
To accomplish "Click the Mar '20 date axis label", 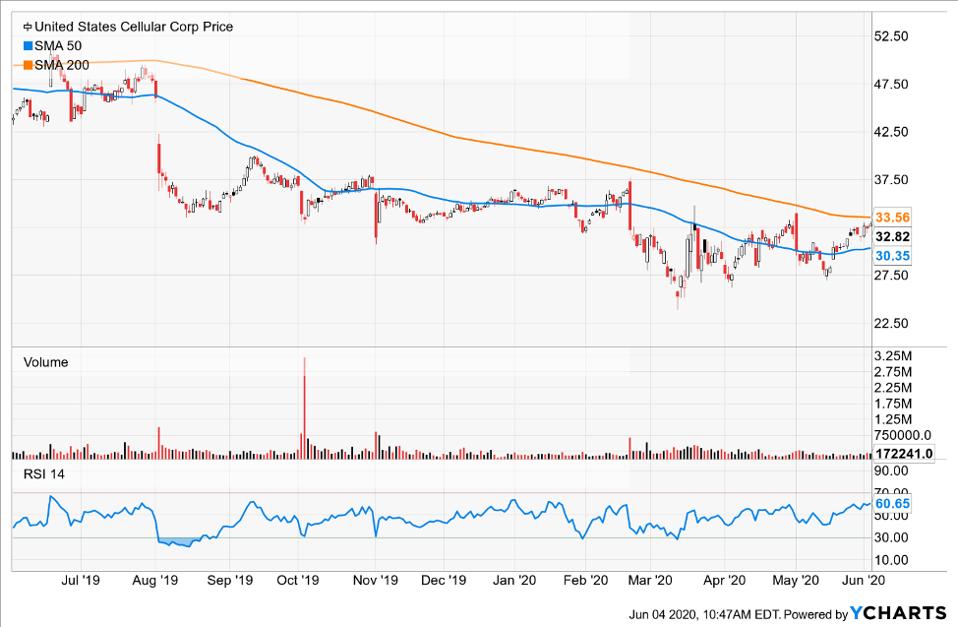I will point(650,581).
